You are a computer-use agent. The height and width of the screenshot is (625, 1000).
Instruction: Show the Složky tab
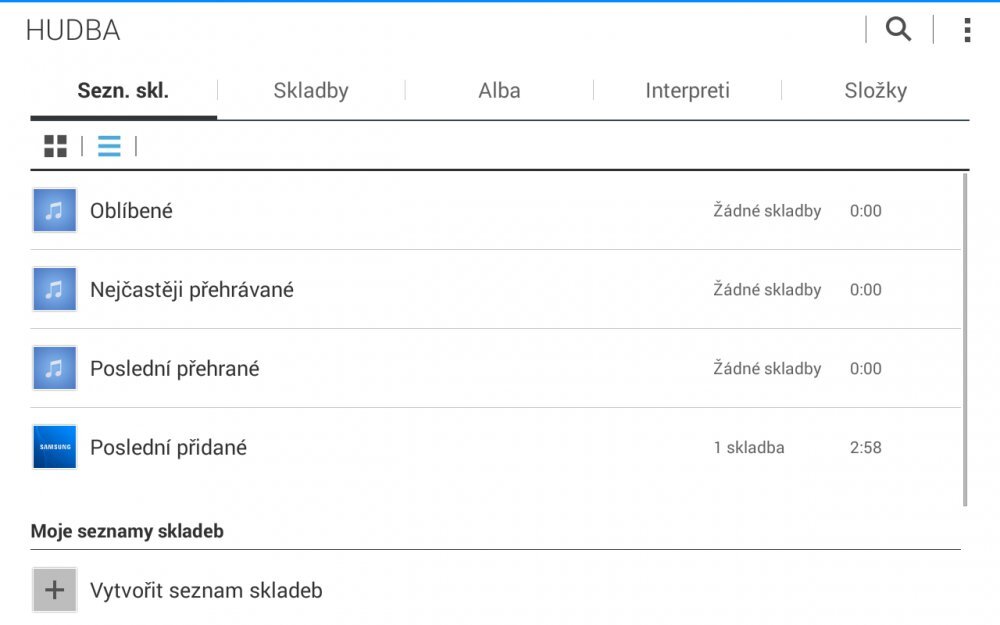pos(875,91)
